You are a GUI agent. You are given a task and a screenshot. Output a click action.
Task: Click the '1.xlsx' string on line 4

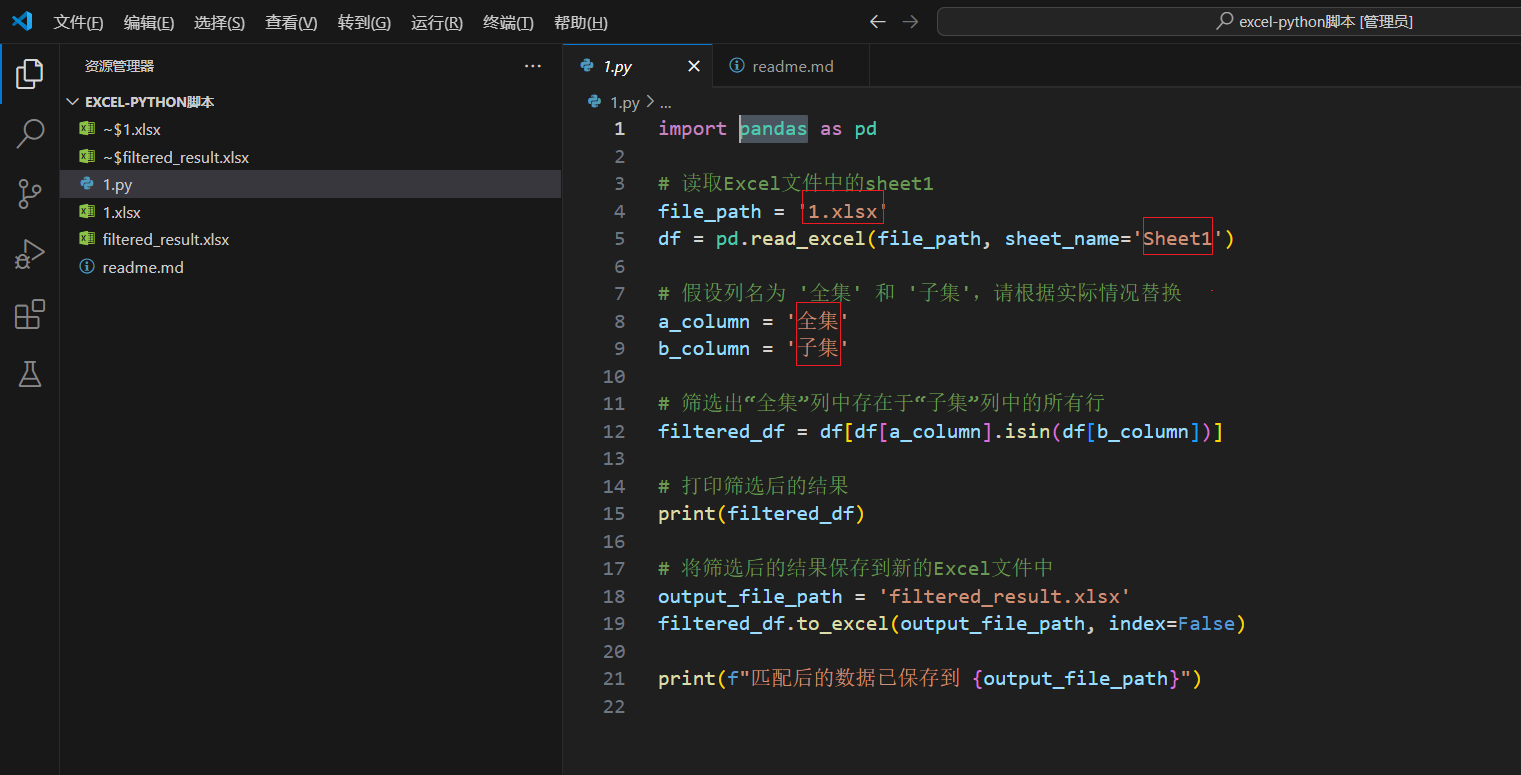(x=843, y=211)
